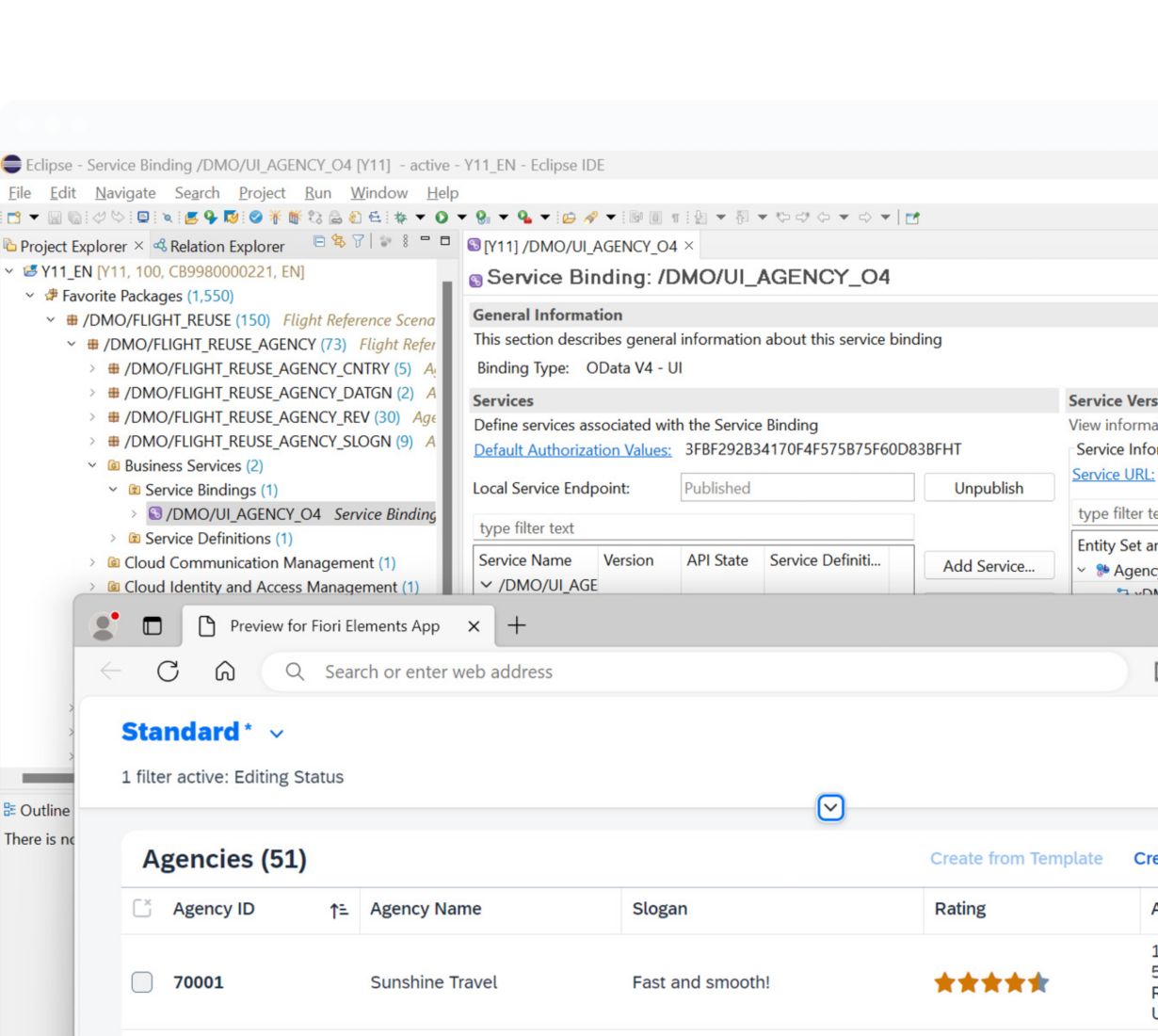The image size is (1158, 1036).
Task: Click the Unpublish button
Action: pos(989,488)
